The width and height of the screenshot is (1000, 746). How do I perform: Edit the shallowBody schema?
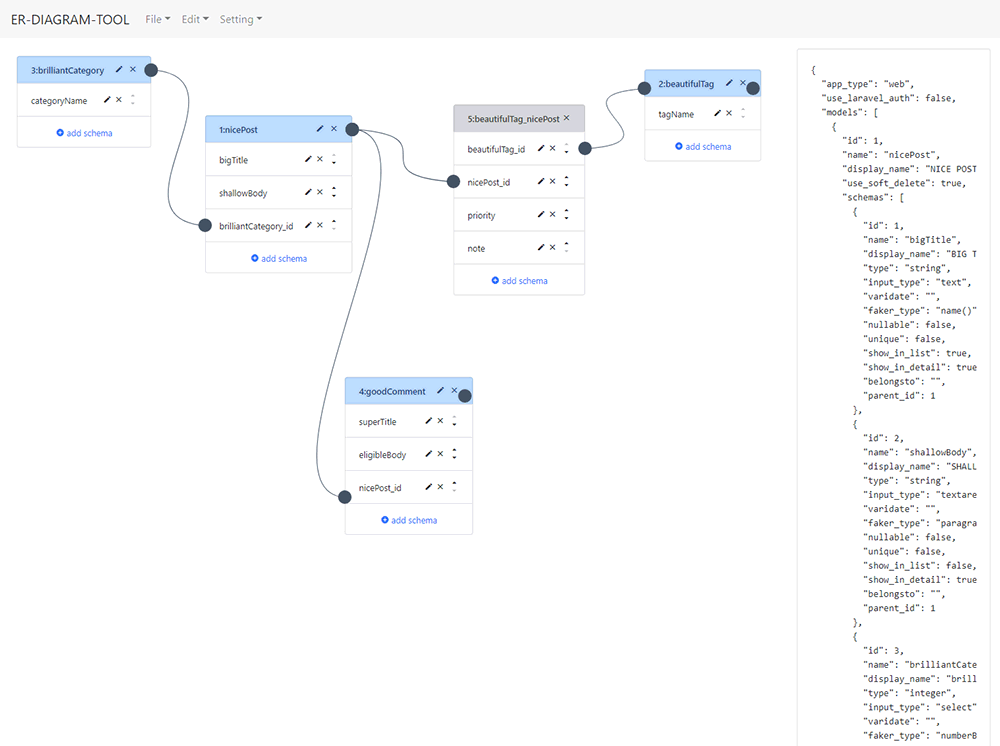[x=308, y=192]
